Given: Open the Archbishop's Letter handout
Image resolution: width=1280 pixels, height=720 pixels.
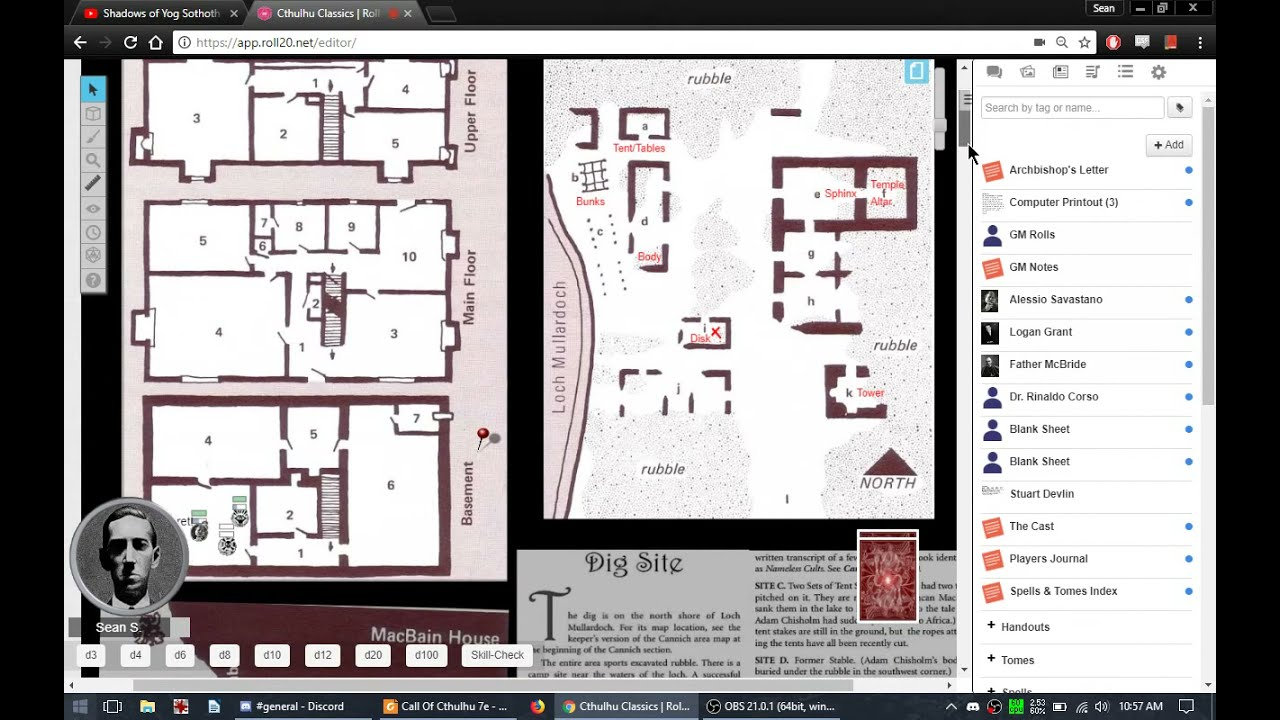Looking at the screenshot, I should coord(1058,170).
